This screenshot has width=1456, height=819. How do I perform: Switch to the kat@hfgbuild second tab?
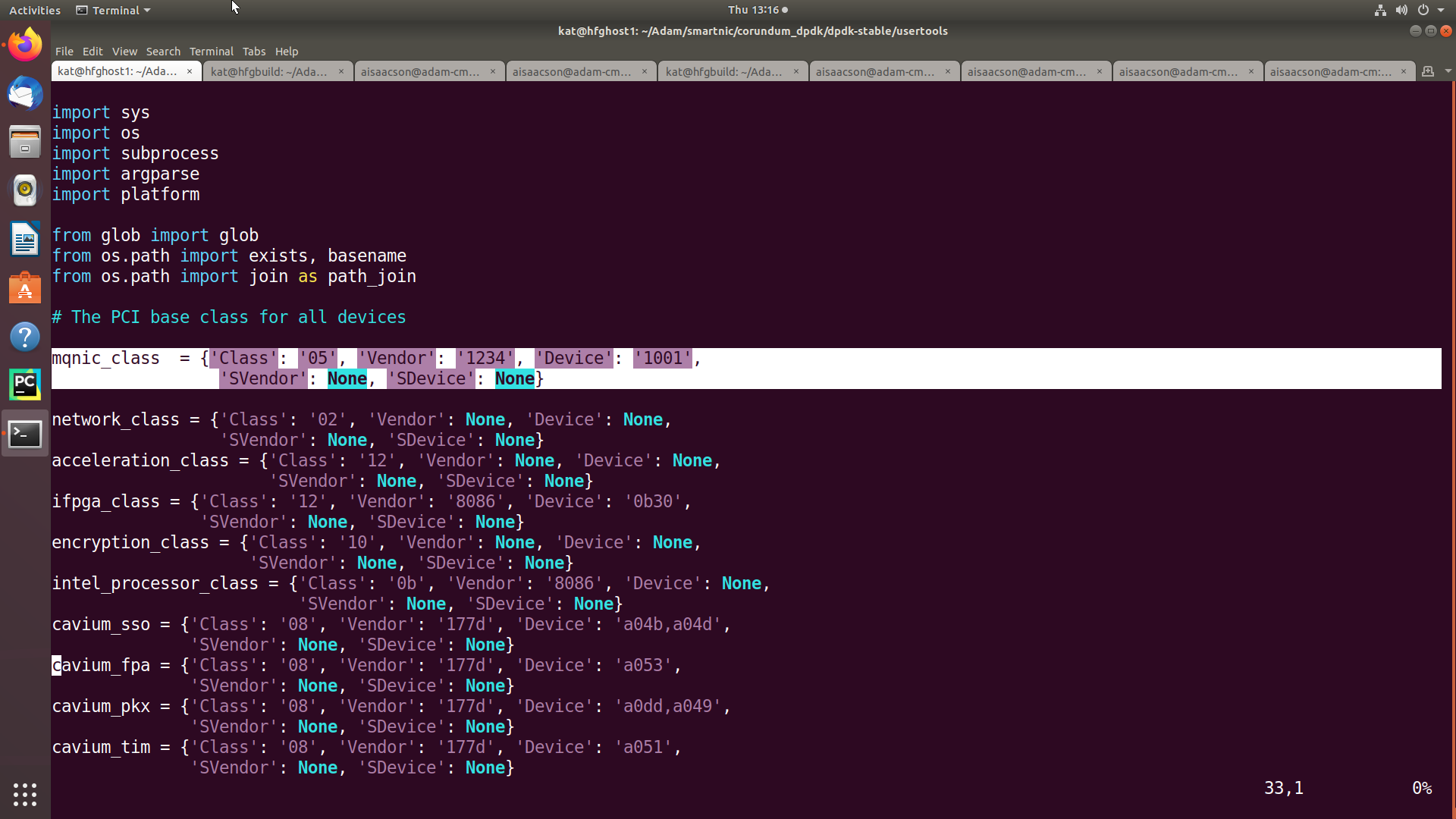pyautogui.click(x=268, y=71)
